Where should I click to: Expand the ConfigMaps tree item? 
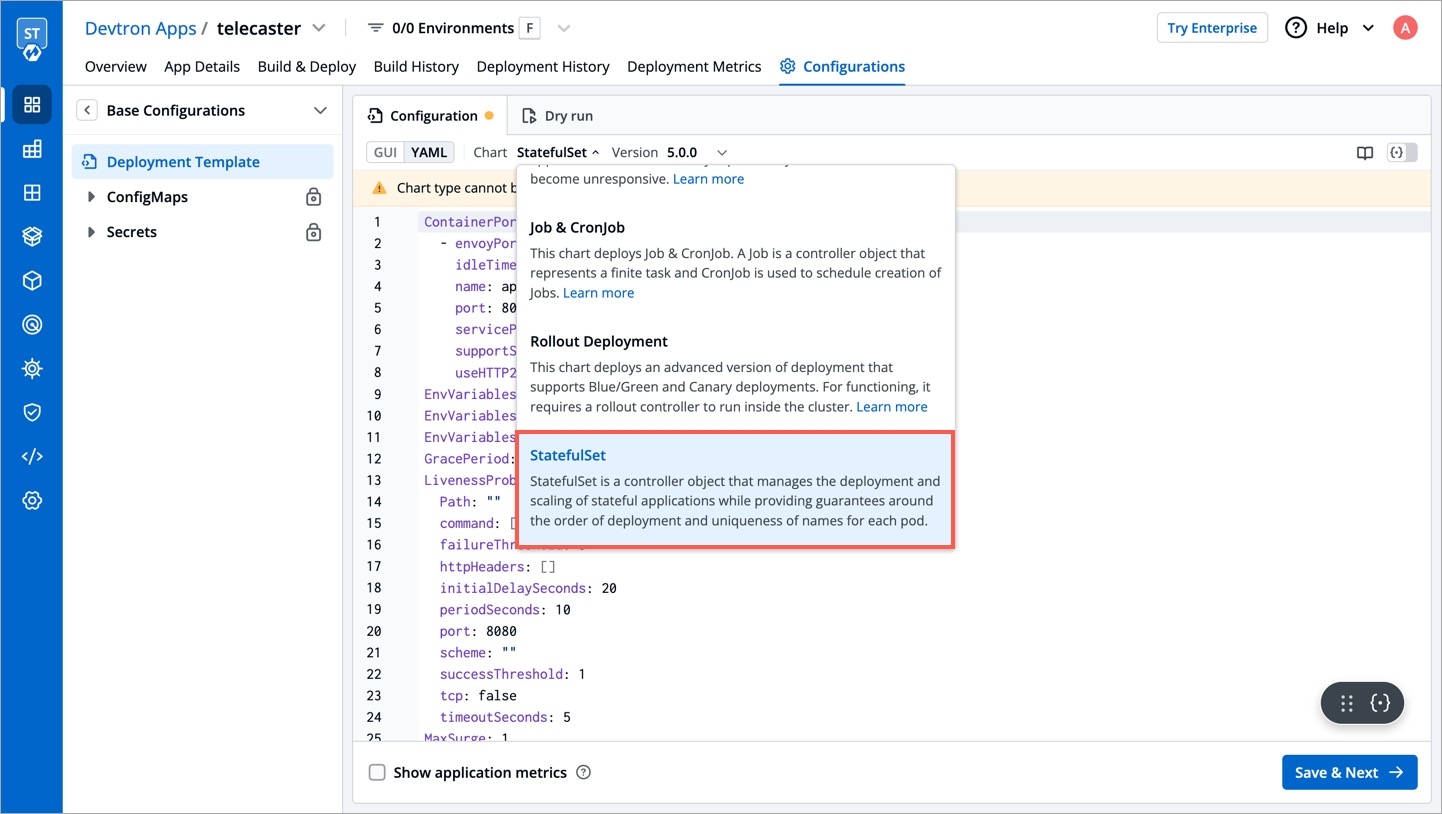tap(92, 197)
